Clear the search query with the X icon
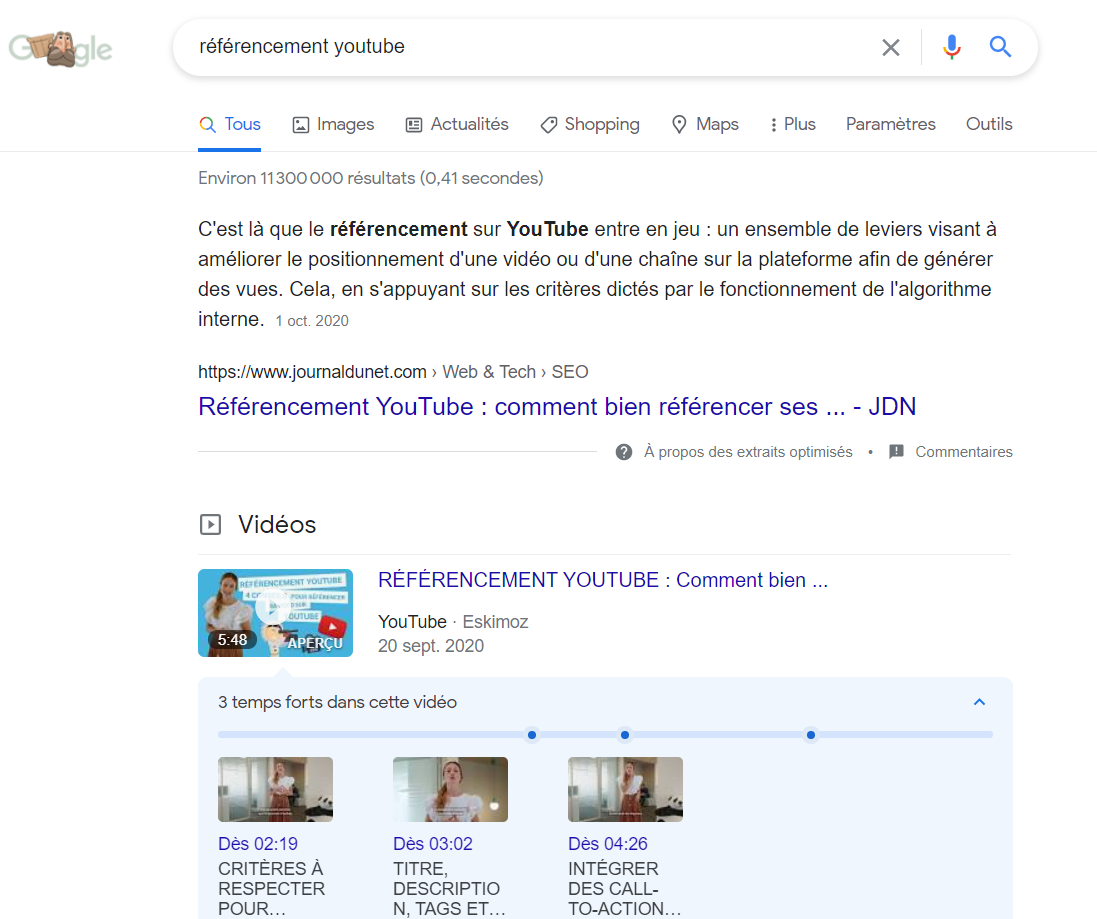The height and width of the screenshot is (919, 1097). click(x=891, y=47)
